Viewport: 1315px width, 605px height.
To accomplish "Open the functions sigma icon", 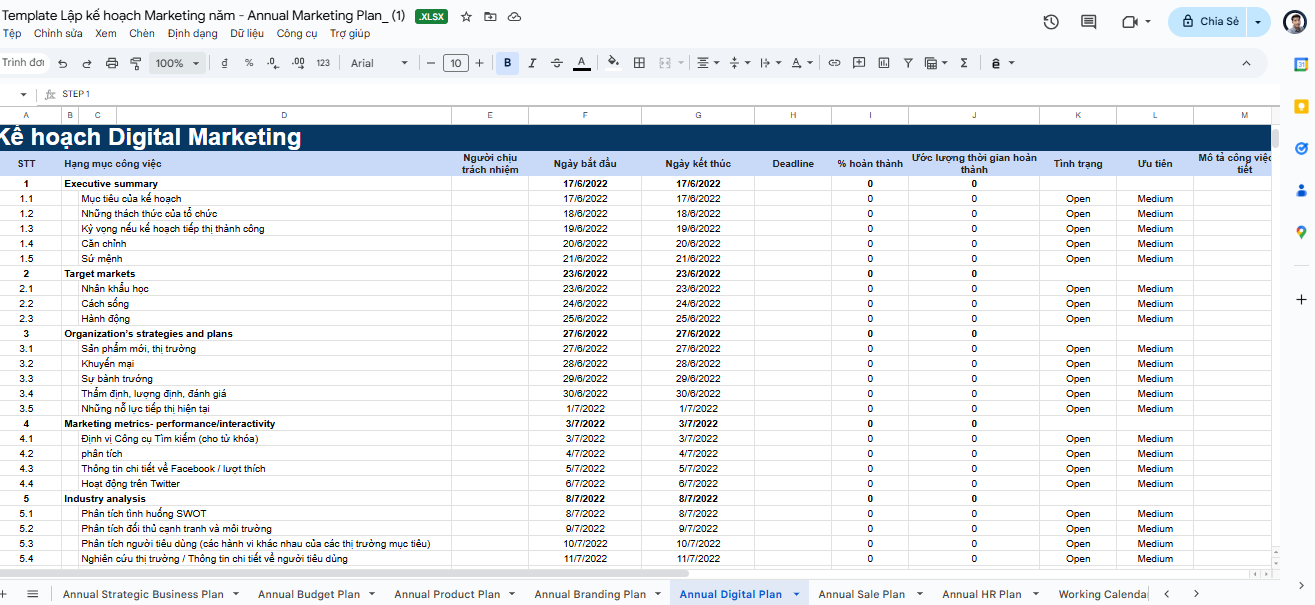I will [x=964, y=63].
